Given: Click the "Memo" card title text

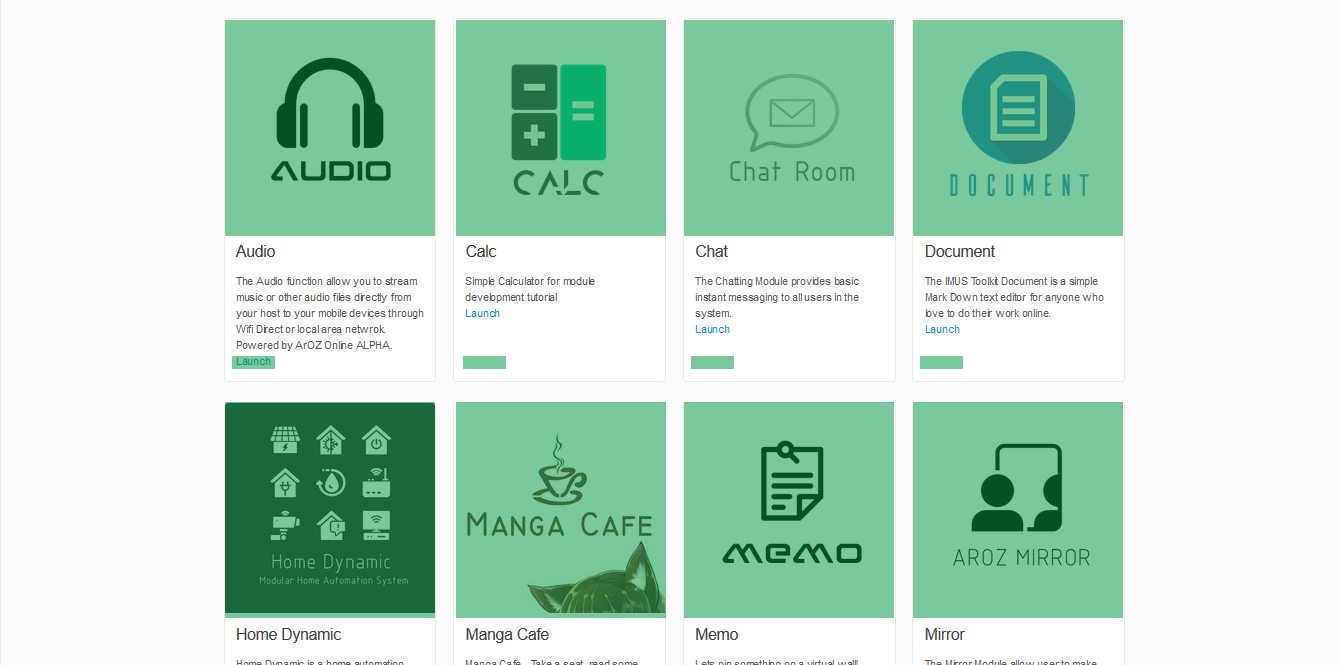Looking at the screenshot, I should tap(717, 635).
